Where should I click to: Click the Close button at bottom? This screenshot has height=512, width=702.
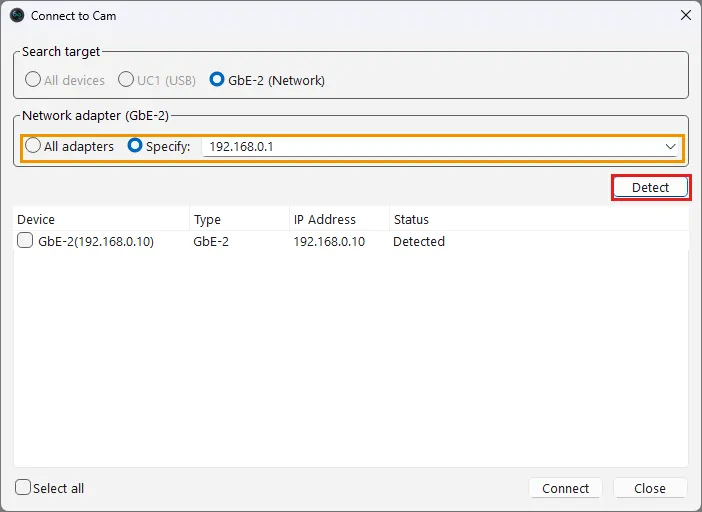[650, 488]
